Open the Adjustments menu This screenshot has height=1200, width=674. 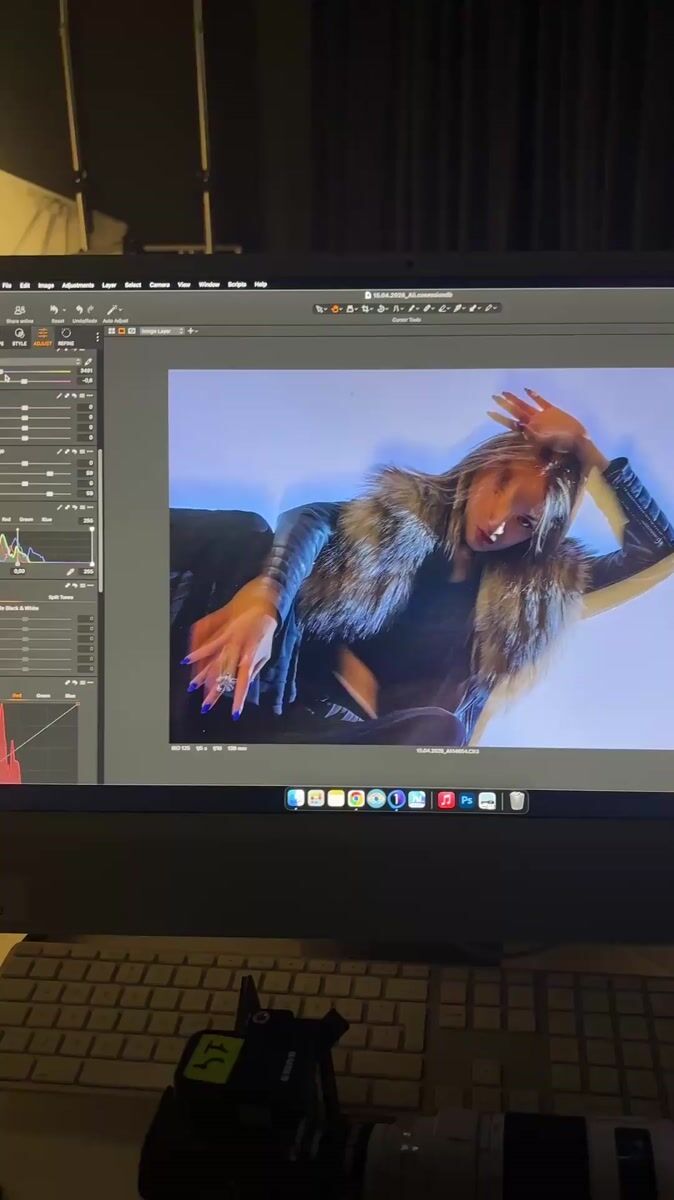tap(78, 285)
